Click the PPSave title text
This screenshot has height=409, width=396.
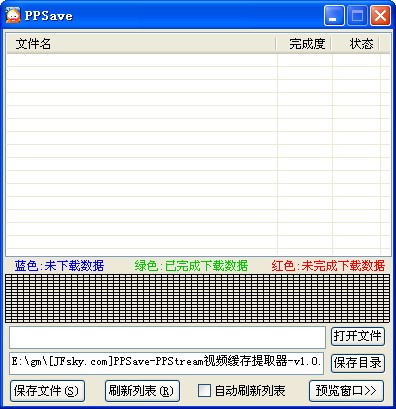(x=49, y=16)
